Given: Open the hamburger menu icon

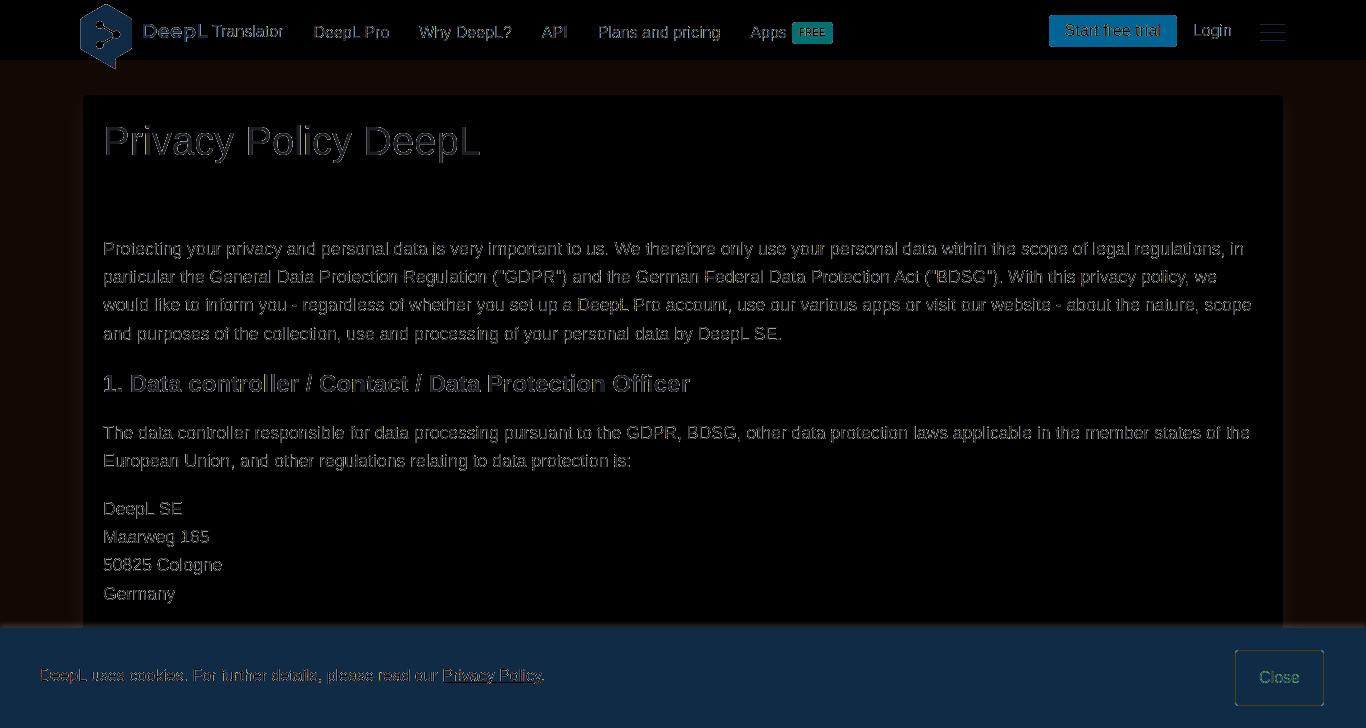Looking at the screenshot, I should 1272,32.
